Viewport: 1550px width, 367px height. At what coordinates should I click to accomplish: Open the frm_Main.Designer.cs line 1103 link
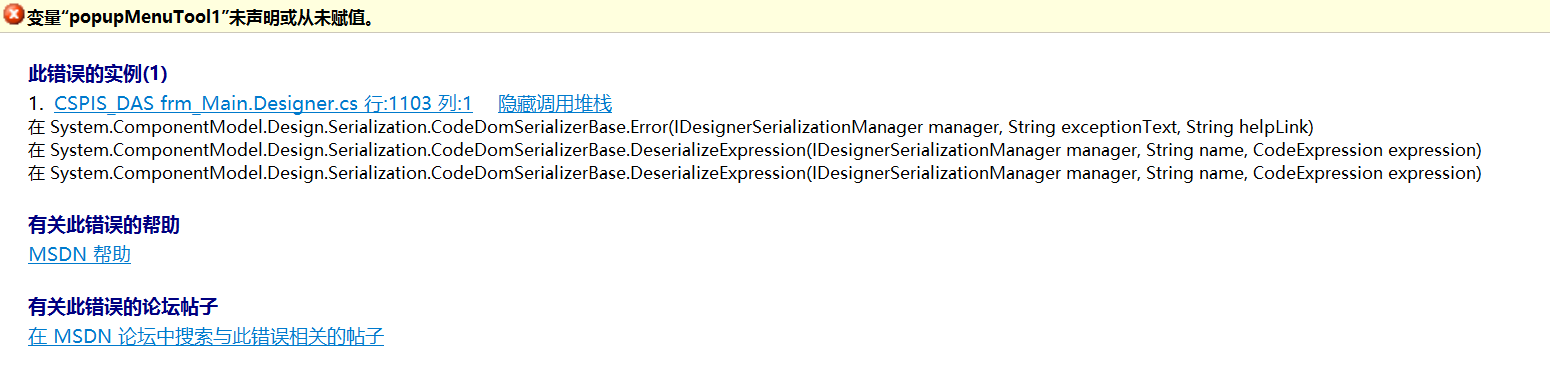[x=263, y=104]
